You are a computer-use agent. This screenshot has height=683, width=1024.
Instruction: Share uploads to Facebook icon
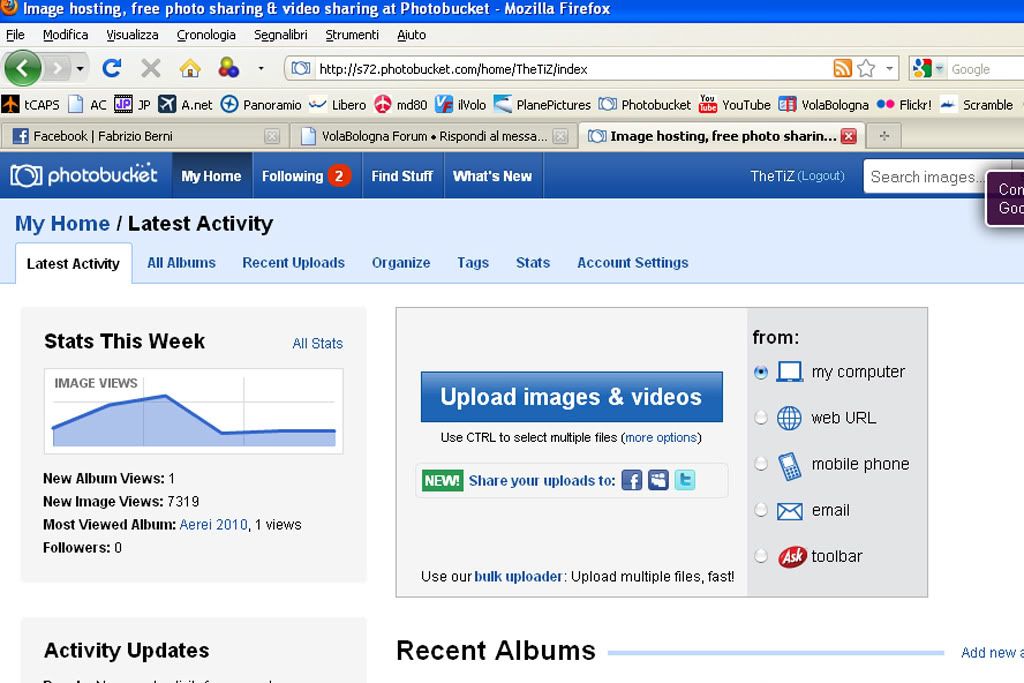coord(632,481)
